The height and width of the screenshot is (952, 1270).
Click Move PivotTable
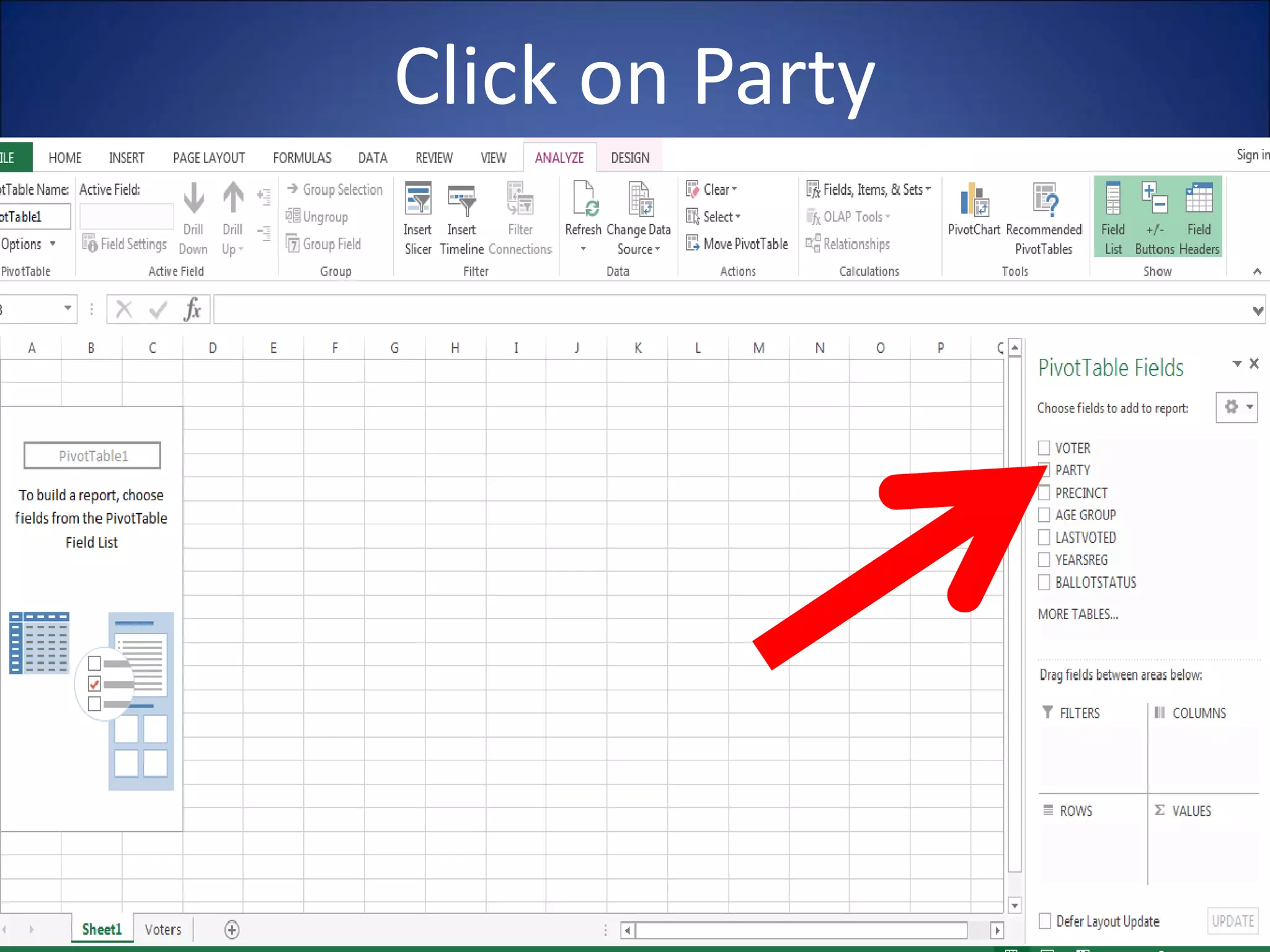click(x=737, y=244)
